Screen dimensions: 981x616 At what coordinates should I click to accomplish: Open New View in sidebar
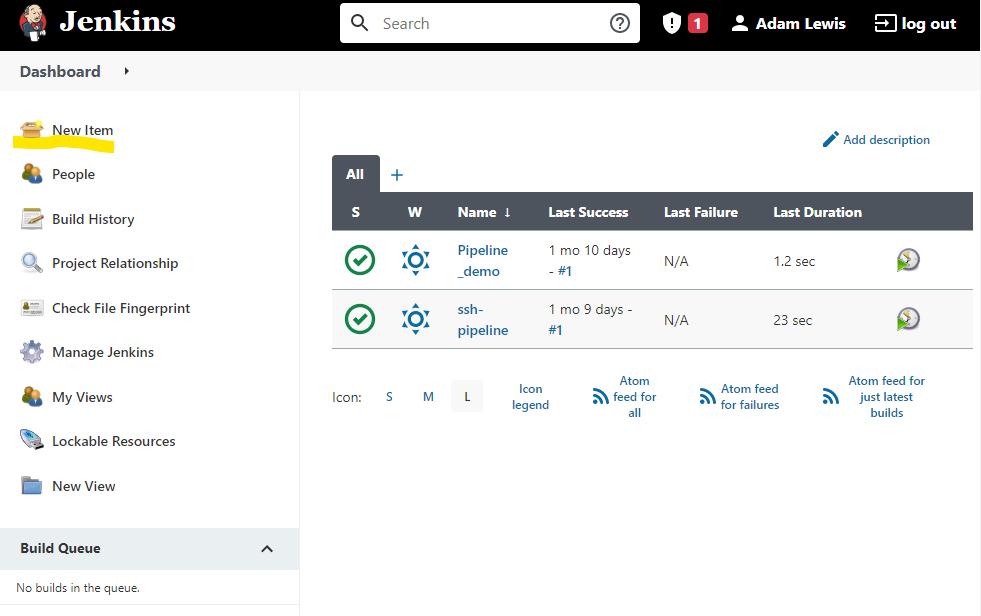[83, 486]
